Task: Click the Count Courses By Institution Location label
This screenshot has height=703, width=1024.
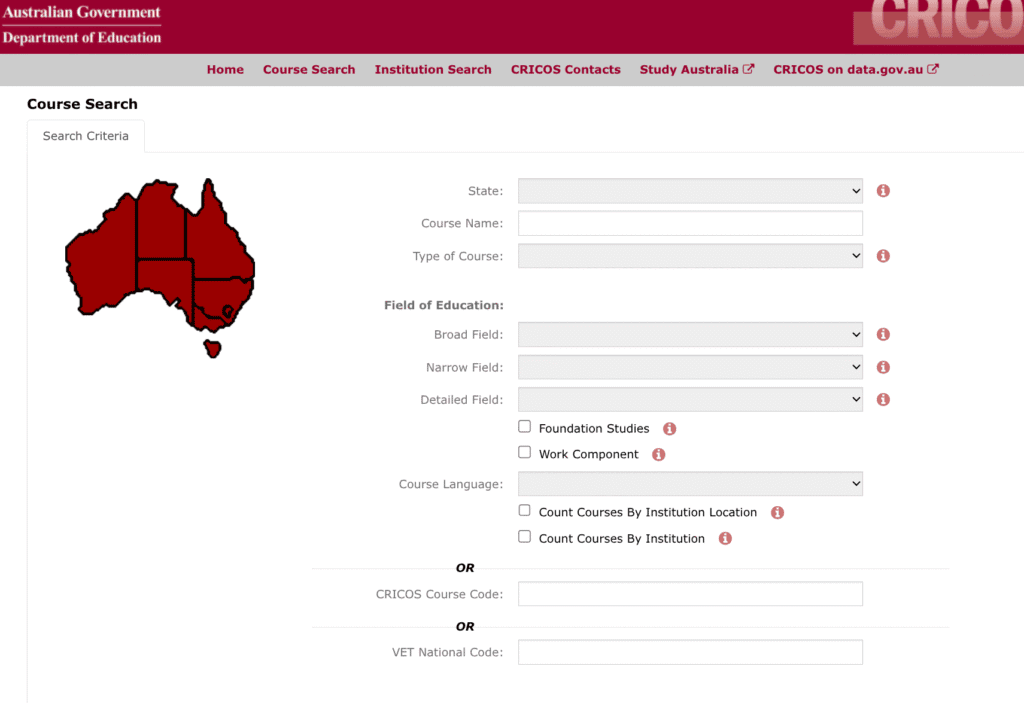Action: click(648, 512)
